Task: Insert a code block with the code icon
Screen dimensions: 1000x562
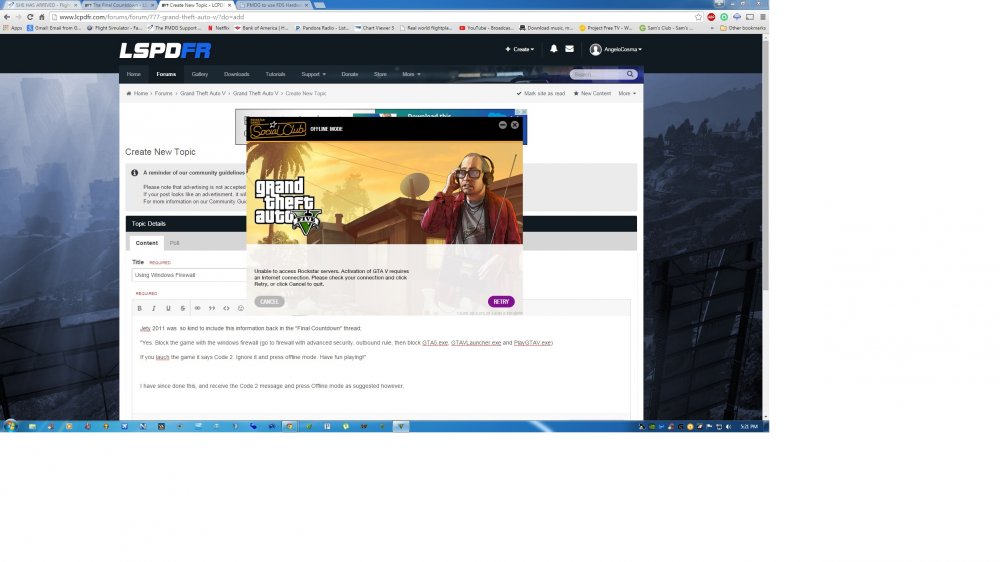Action: click(226, 308)
